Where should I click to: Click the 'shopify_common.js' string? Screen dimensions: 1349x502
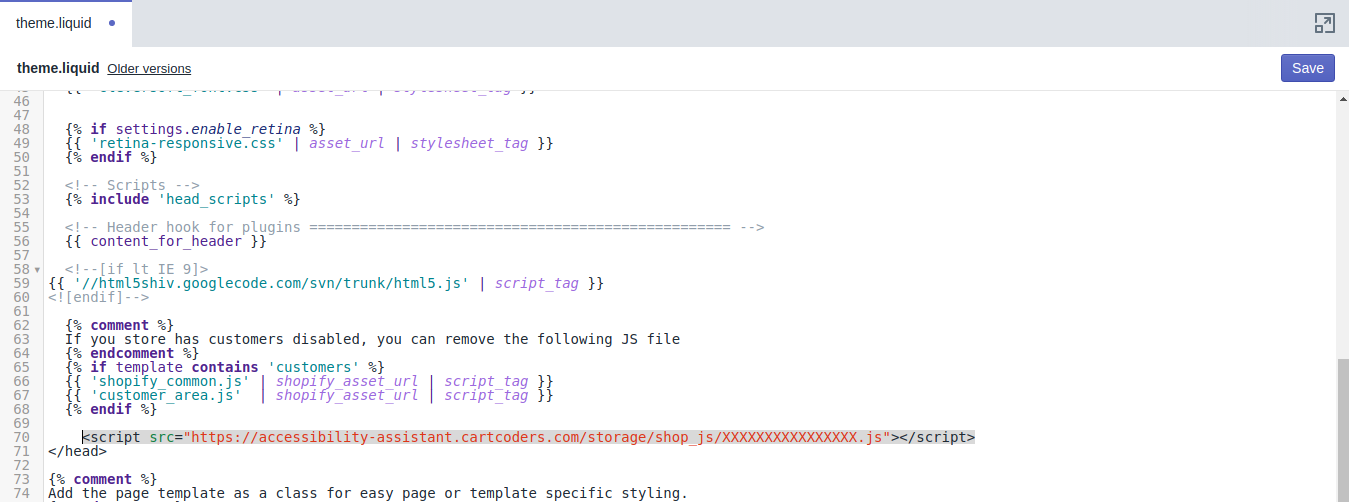click(x=170, y=381)
